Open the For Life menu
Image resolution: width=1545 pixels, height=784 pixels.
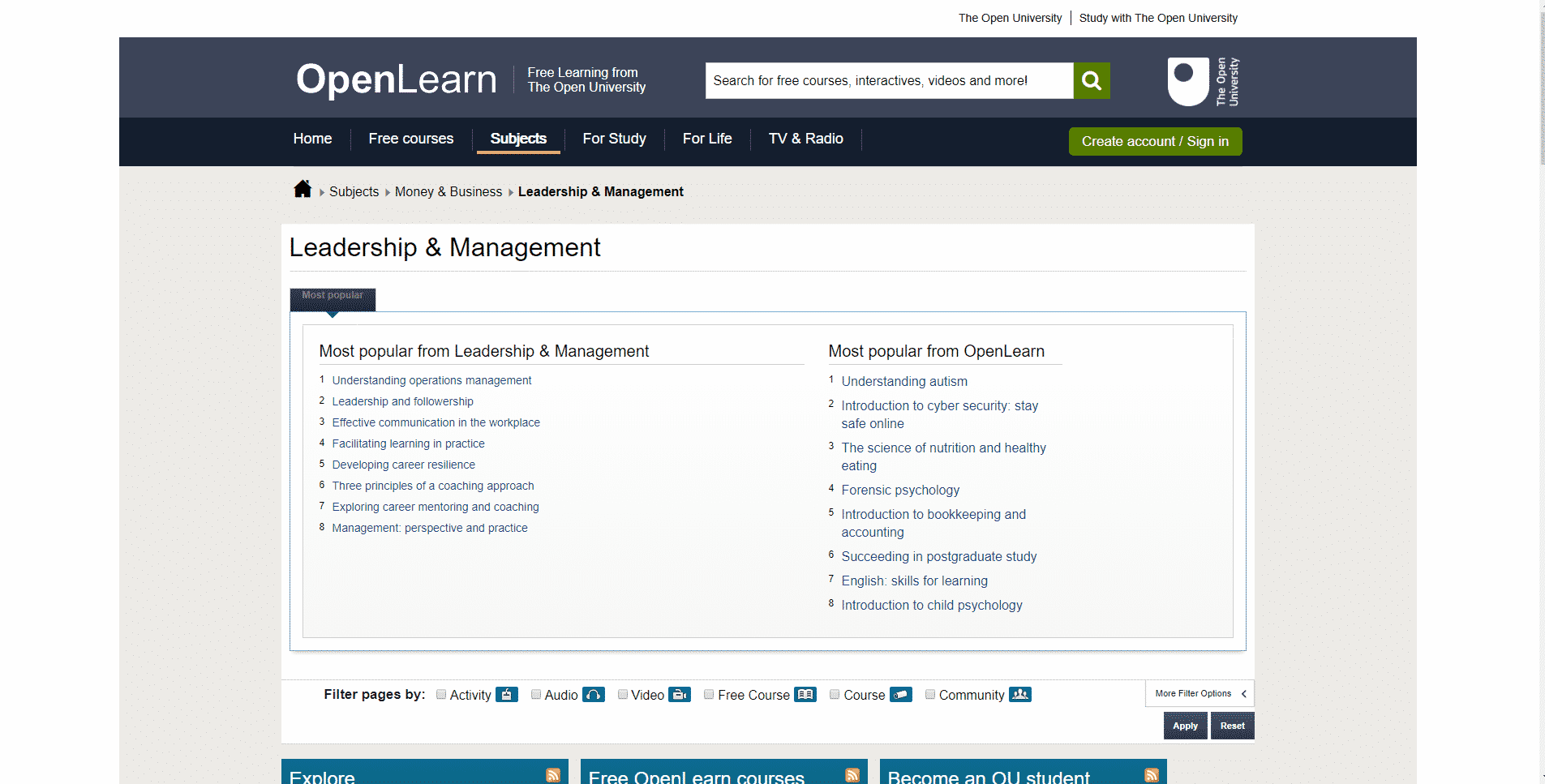[707, 139]
